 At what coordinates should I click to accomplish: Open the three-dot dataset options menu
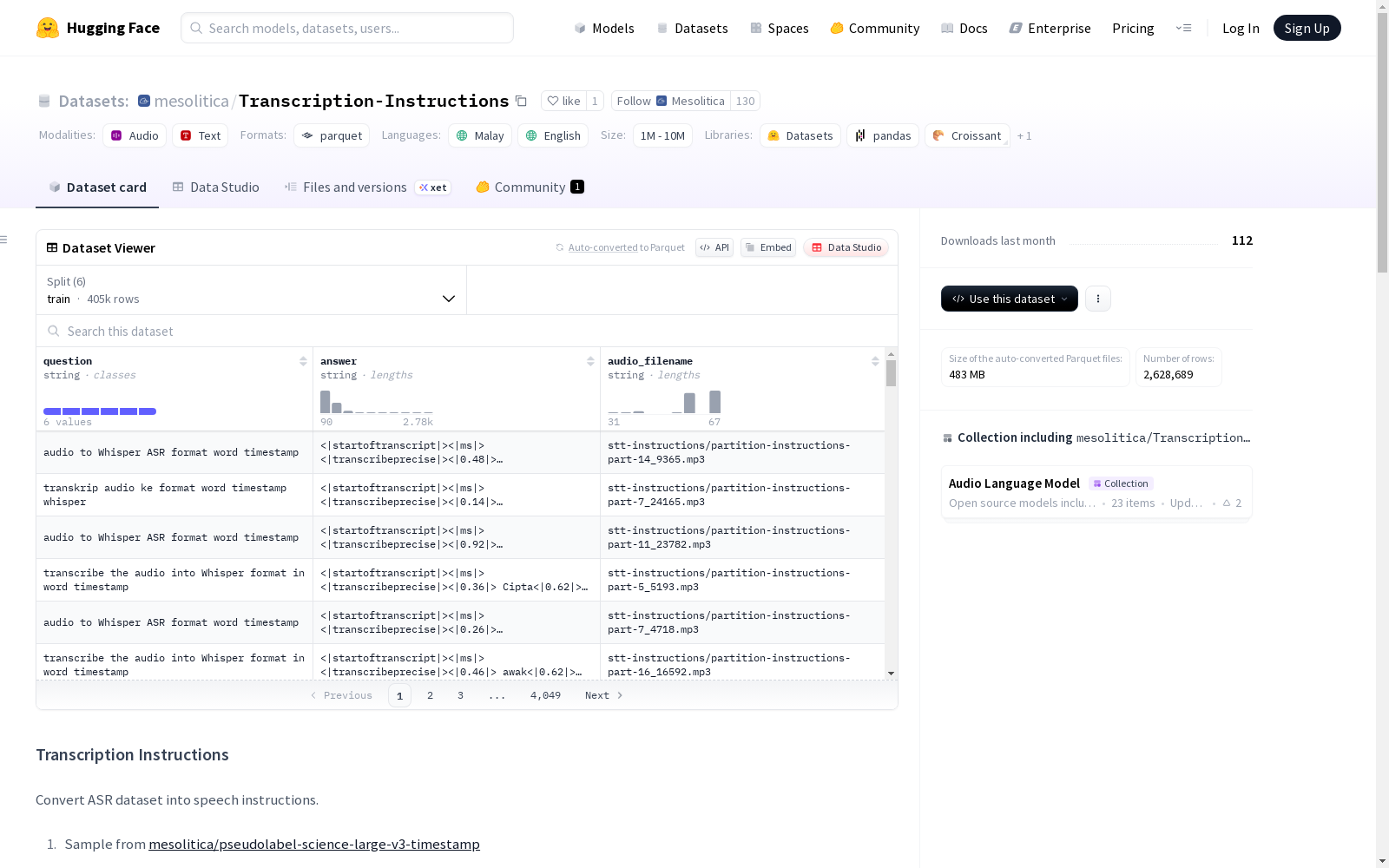(x=1098, y=299)
